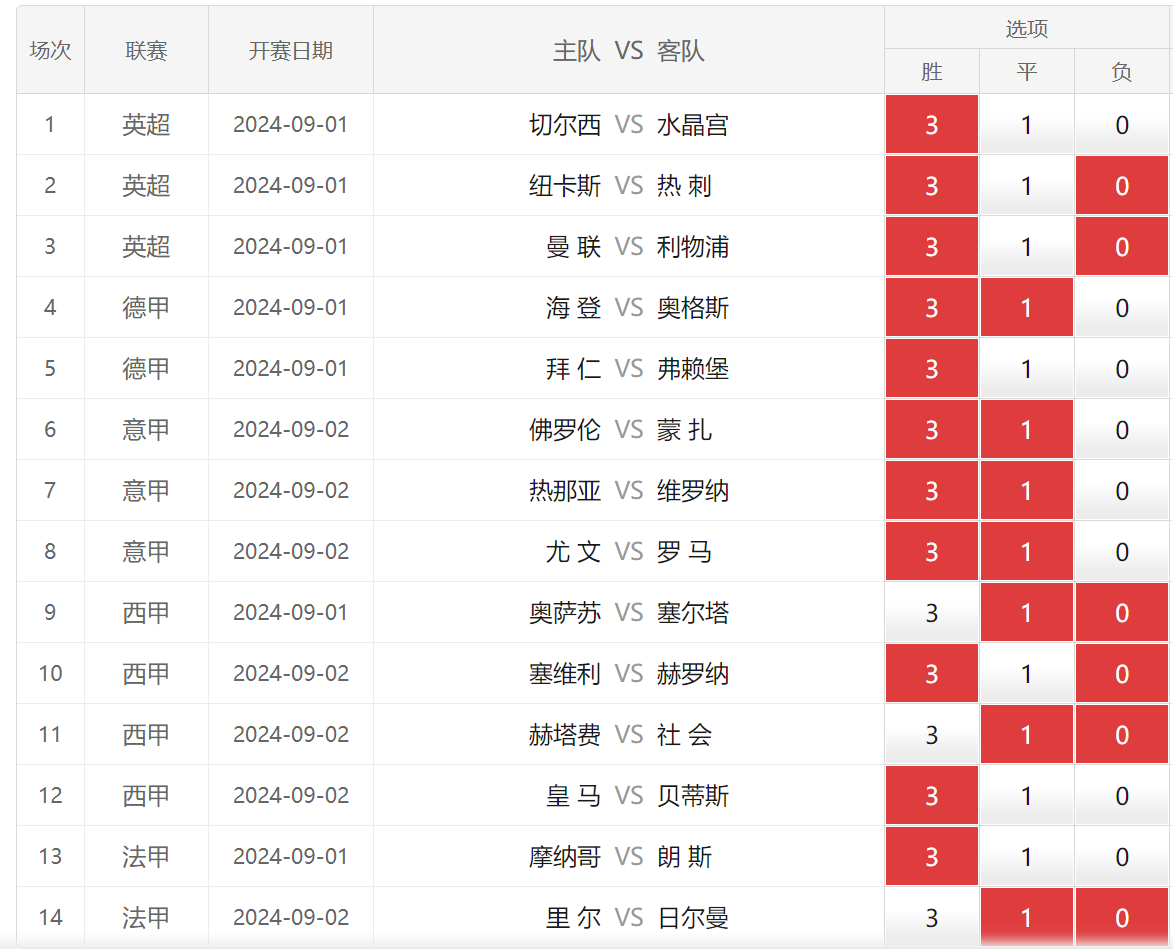Screen dimensions: 1173x949
Task: Toggle win option 3 for 塞维利 vs 赫罗纳
Action: tap(931, 673)
